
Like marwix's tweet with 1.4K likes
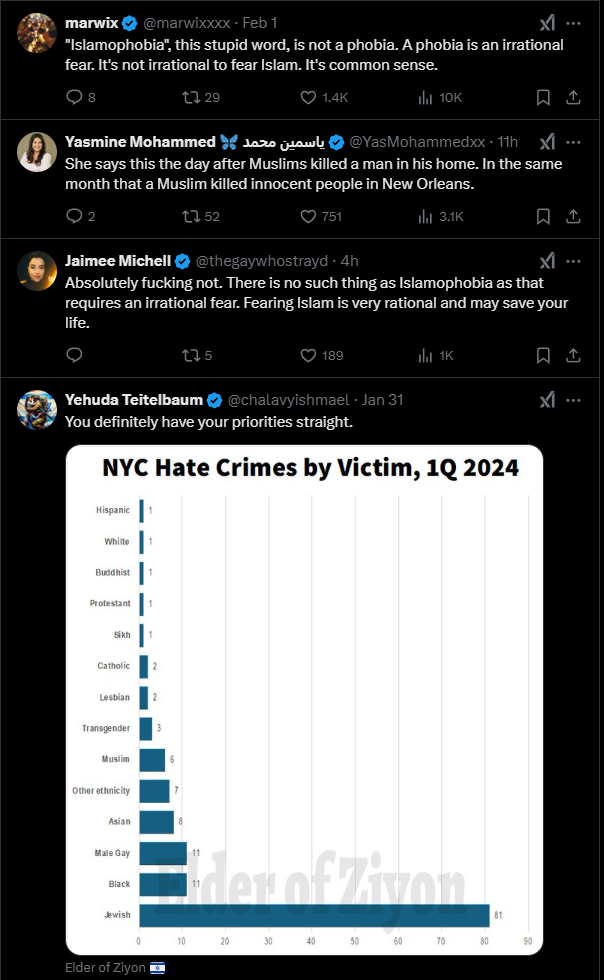coord(324,98)
